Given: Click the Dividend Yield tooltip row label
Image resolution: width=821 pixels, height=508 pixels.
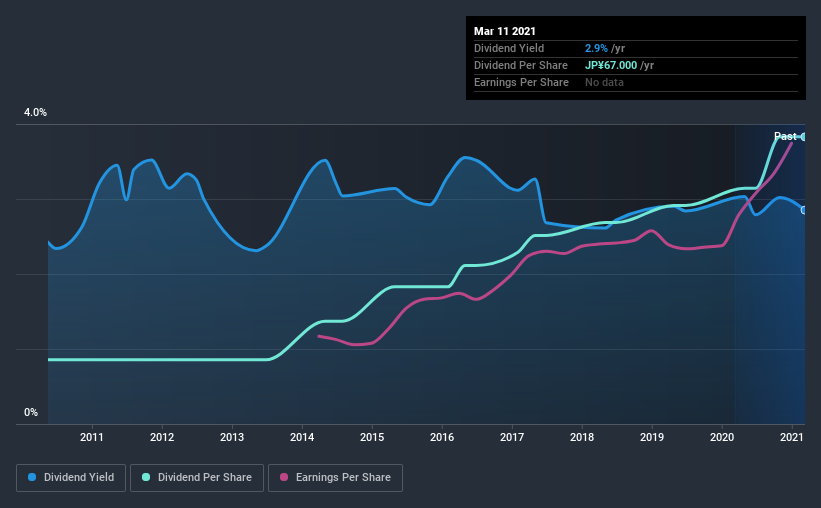Looking at the screenshot, I should pos(509,48).
